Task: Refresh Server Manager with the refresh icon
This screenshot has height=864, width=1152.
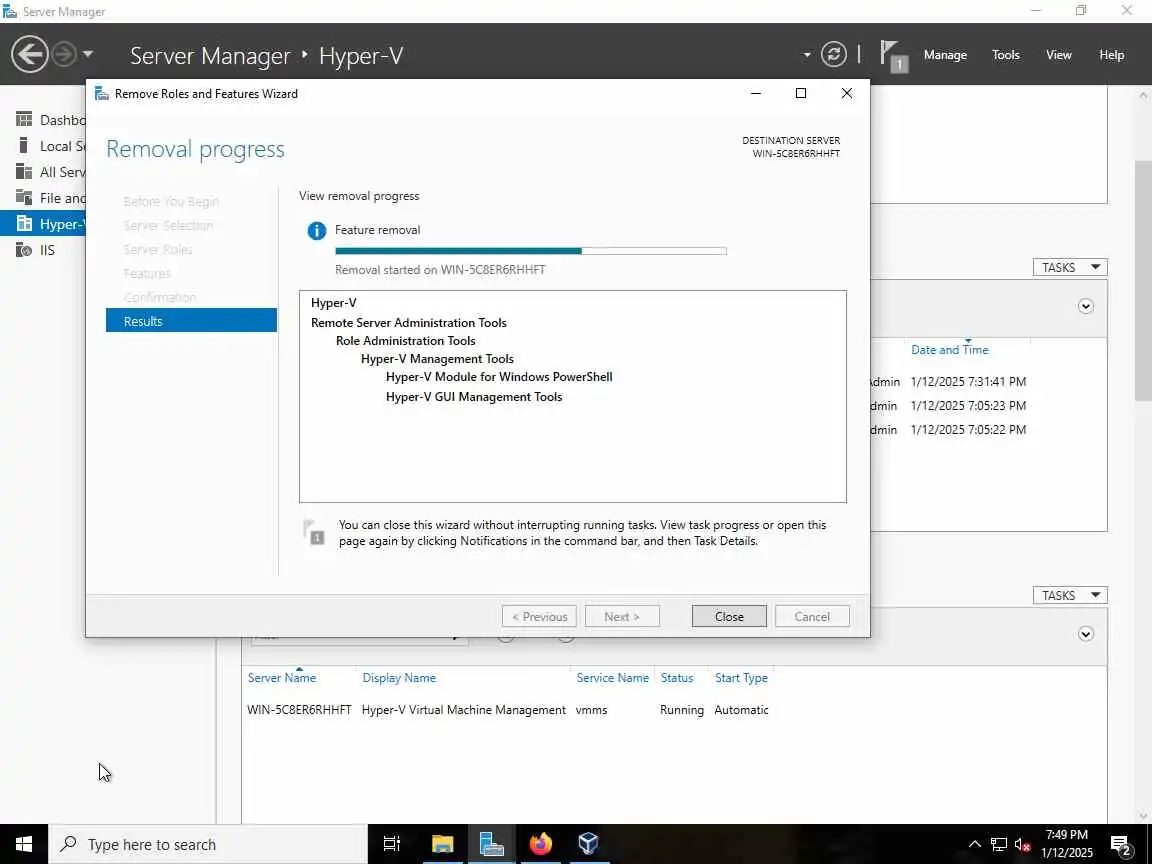Action: [x=833, y=54]
